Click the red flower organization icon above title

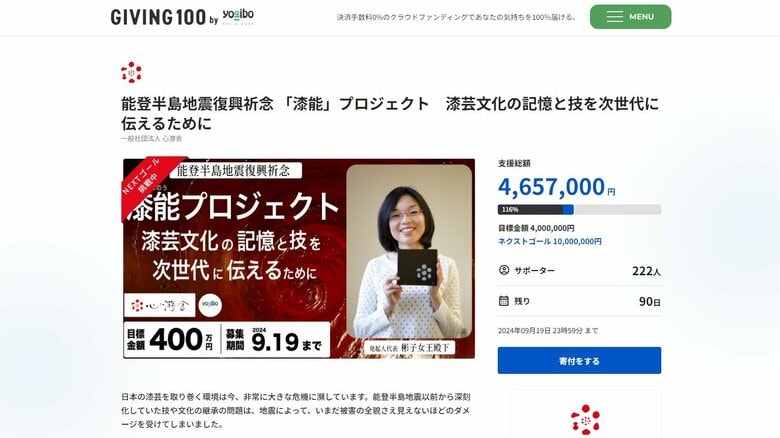(x=131, y=72)
